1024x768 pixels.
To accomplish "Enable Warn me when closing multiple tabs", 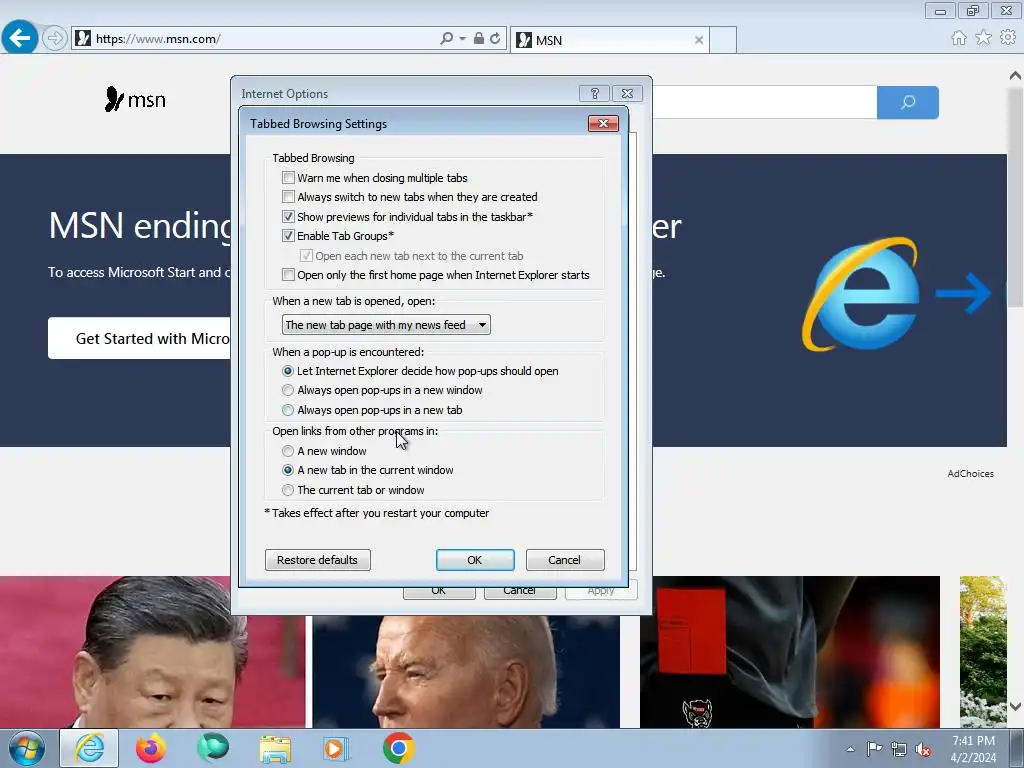I will pos(288,178).
